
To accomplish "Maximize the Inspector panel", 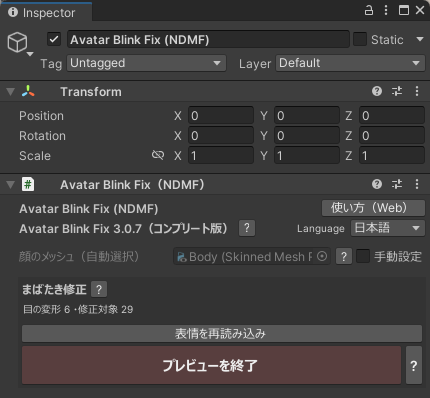I will click(x=404, y=10).
